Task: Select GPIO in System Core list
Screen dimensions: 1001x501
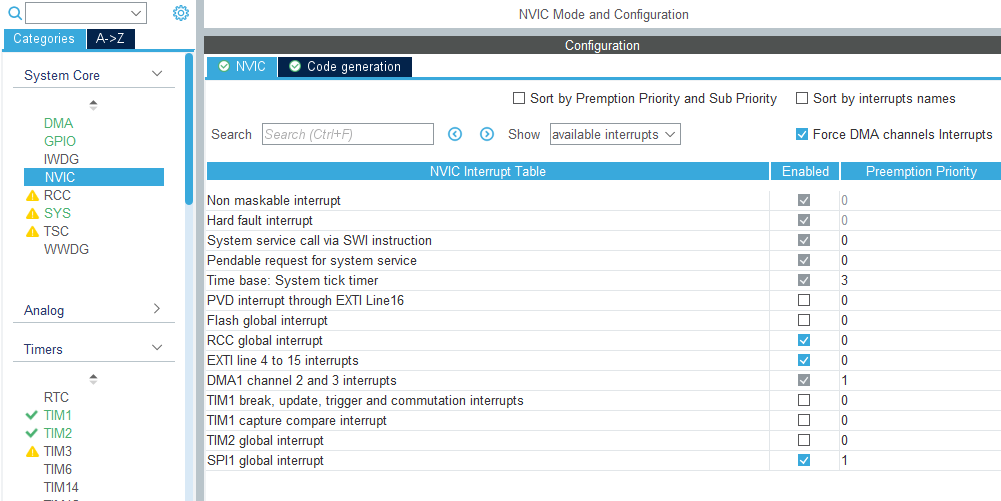Action: pyautogui.click(x=60, y=141)
